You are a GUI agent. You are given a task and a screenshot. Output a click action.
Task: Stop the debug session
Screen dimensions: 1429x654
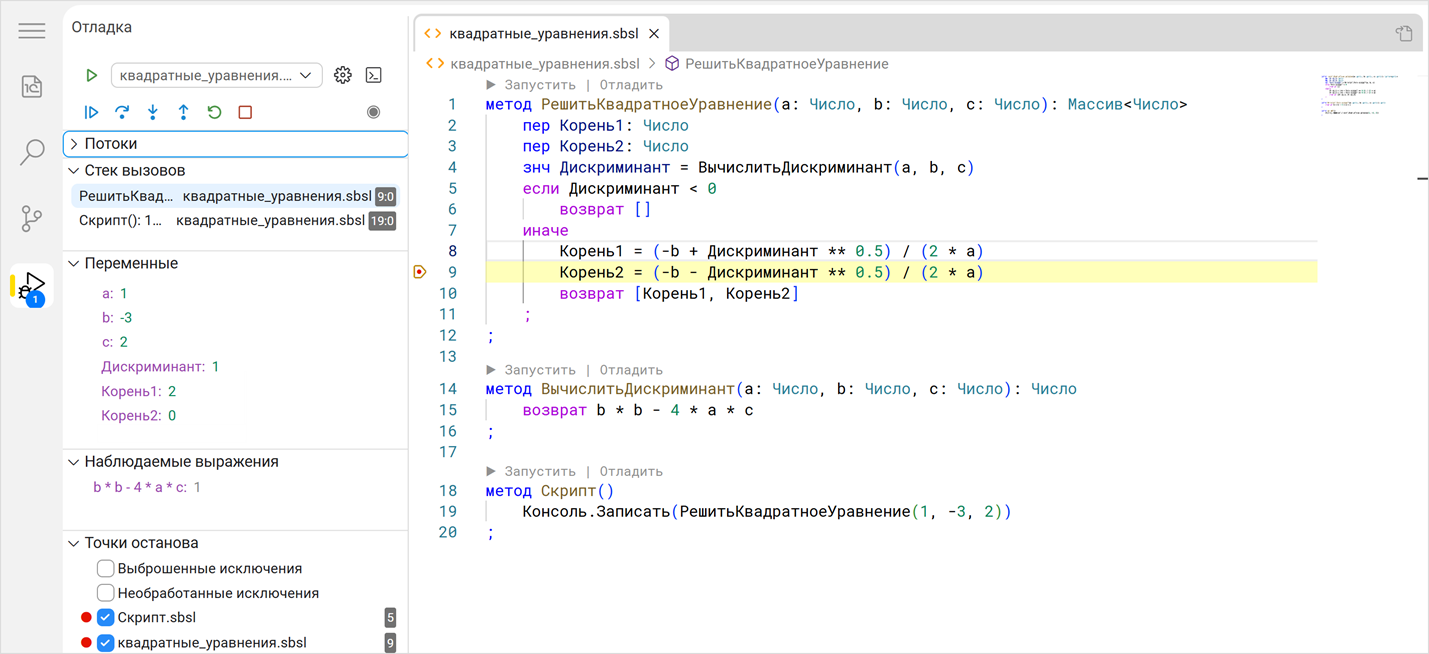coord(245,112)
